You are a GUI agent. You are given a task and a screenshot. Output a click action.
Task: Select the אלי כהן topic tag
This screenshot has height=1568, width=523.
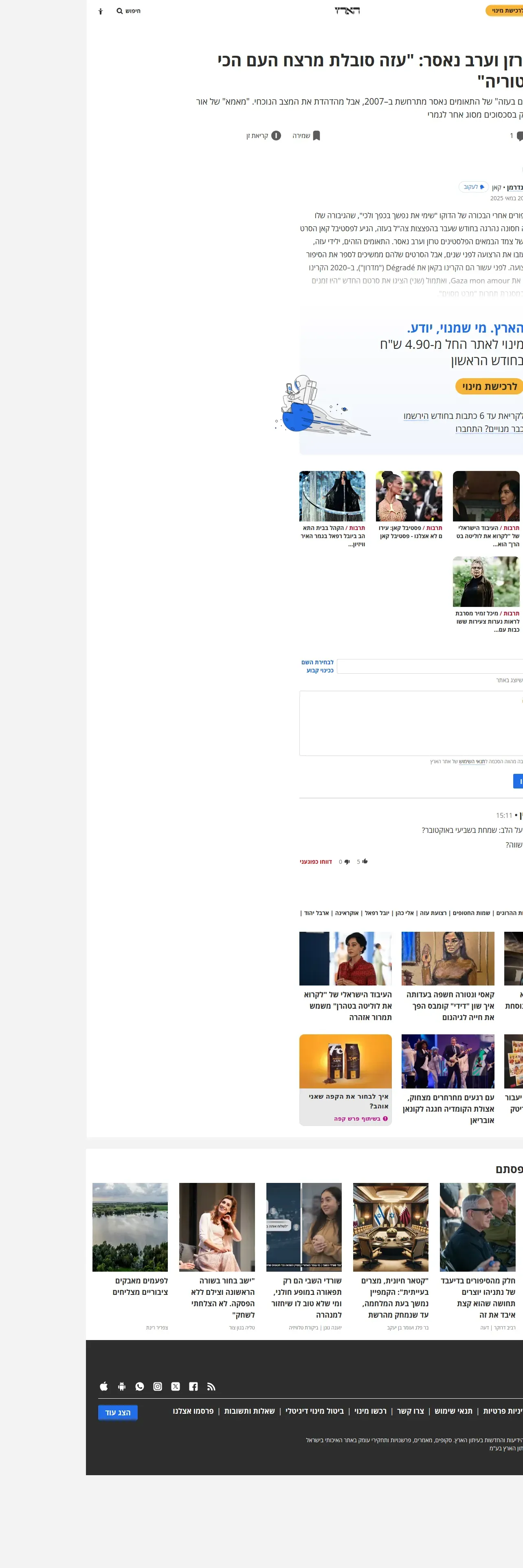tap(405, 913)
